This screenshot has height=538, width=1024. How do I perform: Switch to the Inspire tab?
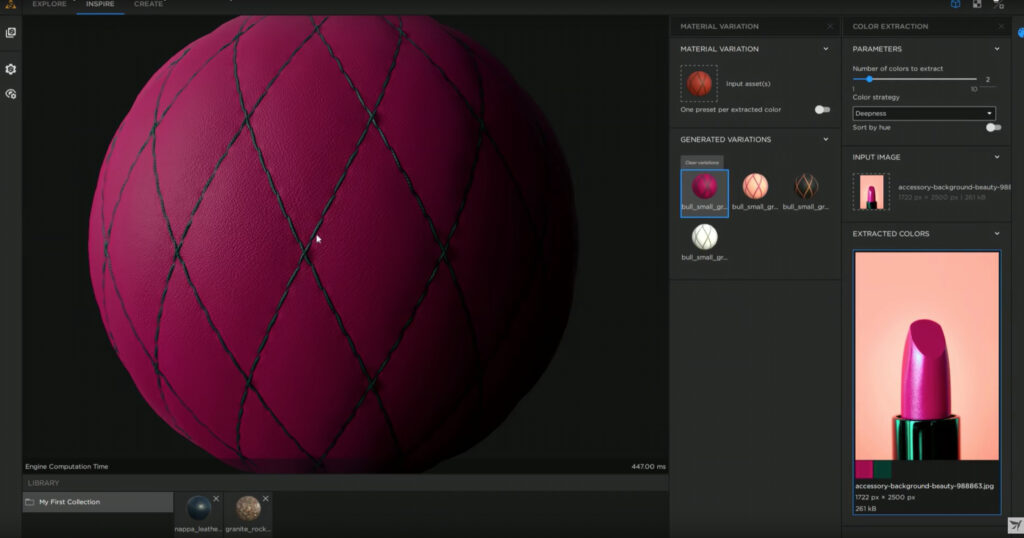100,4
